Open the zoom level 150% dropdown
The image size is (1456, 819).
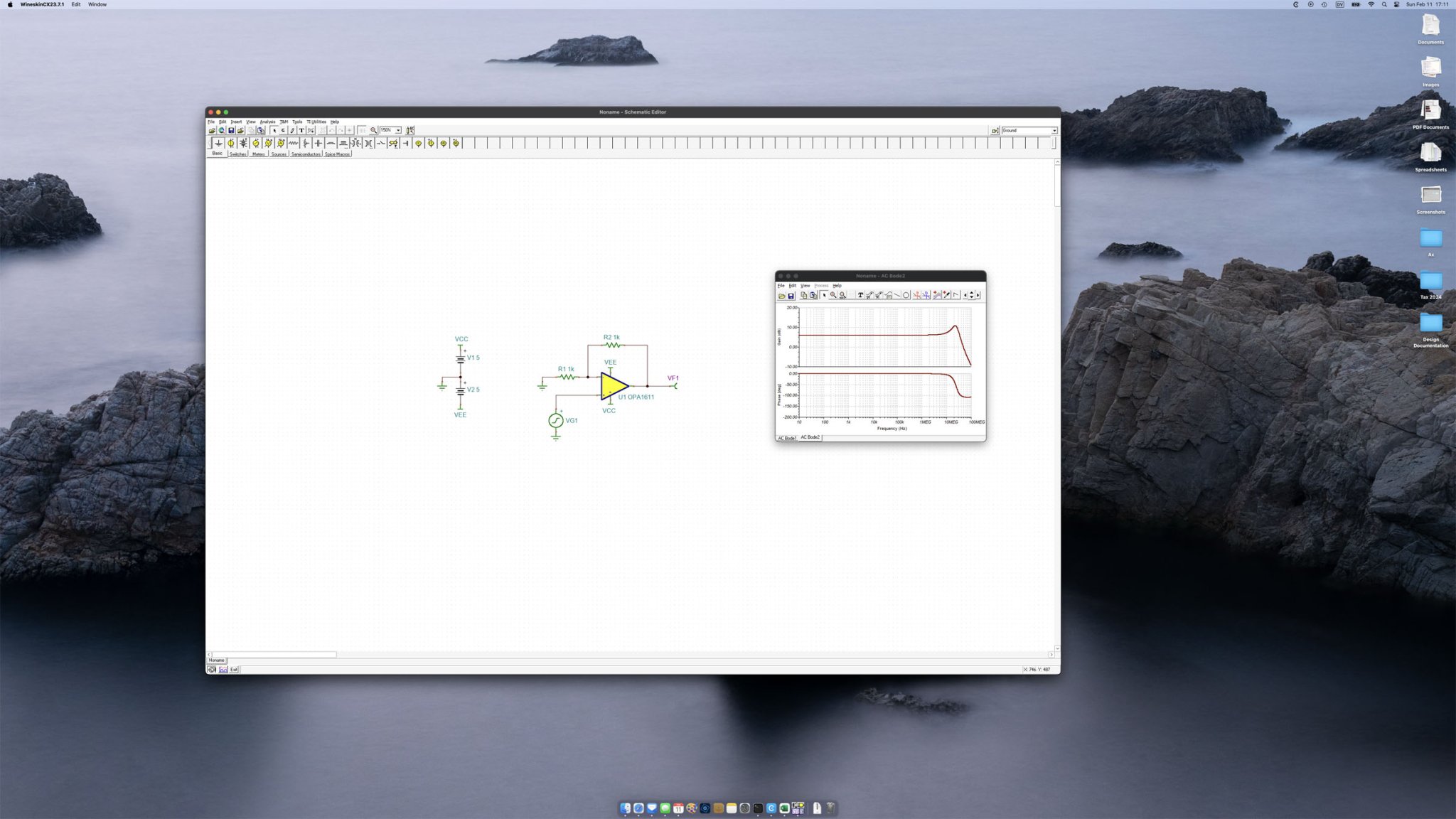click(x=398, y=130)
